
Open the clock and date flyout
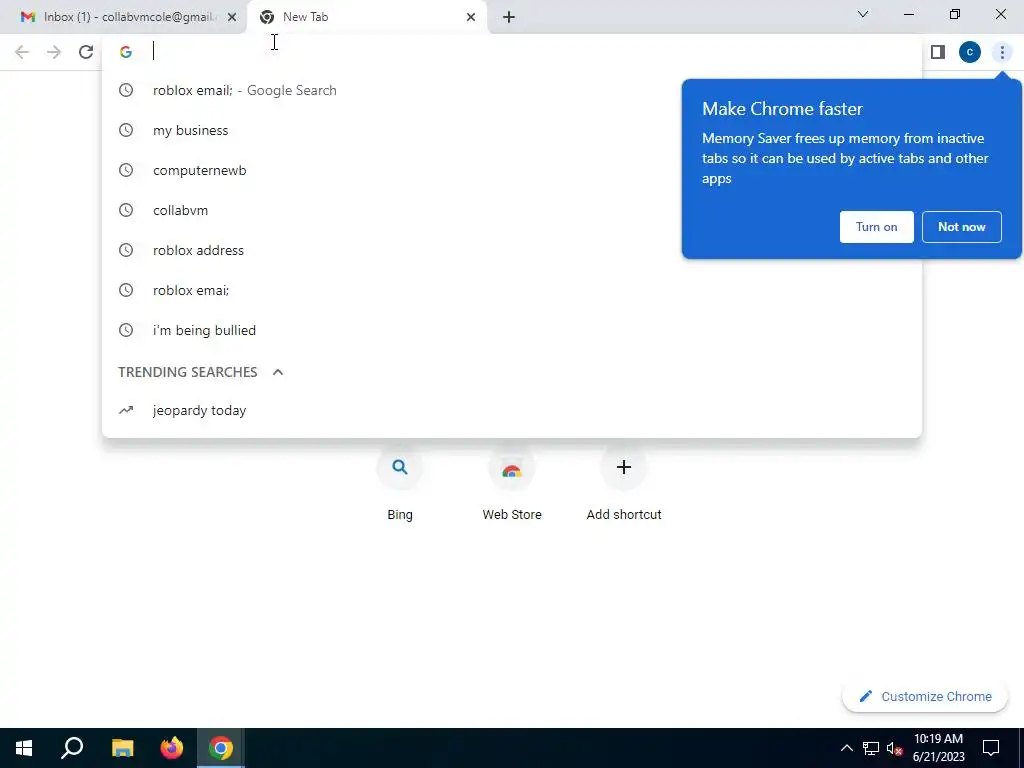[938, 748]
